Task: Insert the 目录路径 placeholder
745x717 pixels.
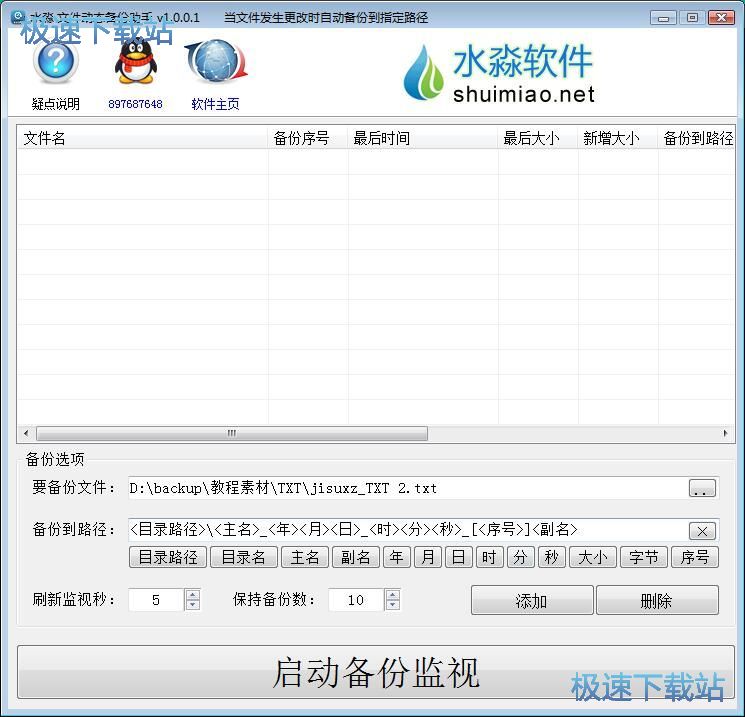Action: [x=168, y=557]
